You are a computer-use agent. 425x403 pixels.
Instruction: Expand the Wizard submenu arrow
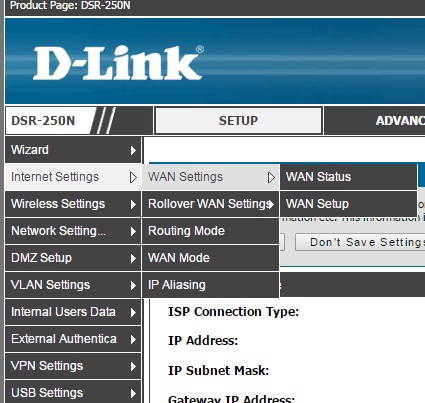pos(133,150)
